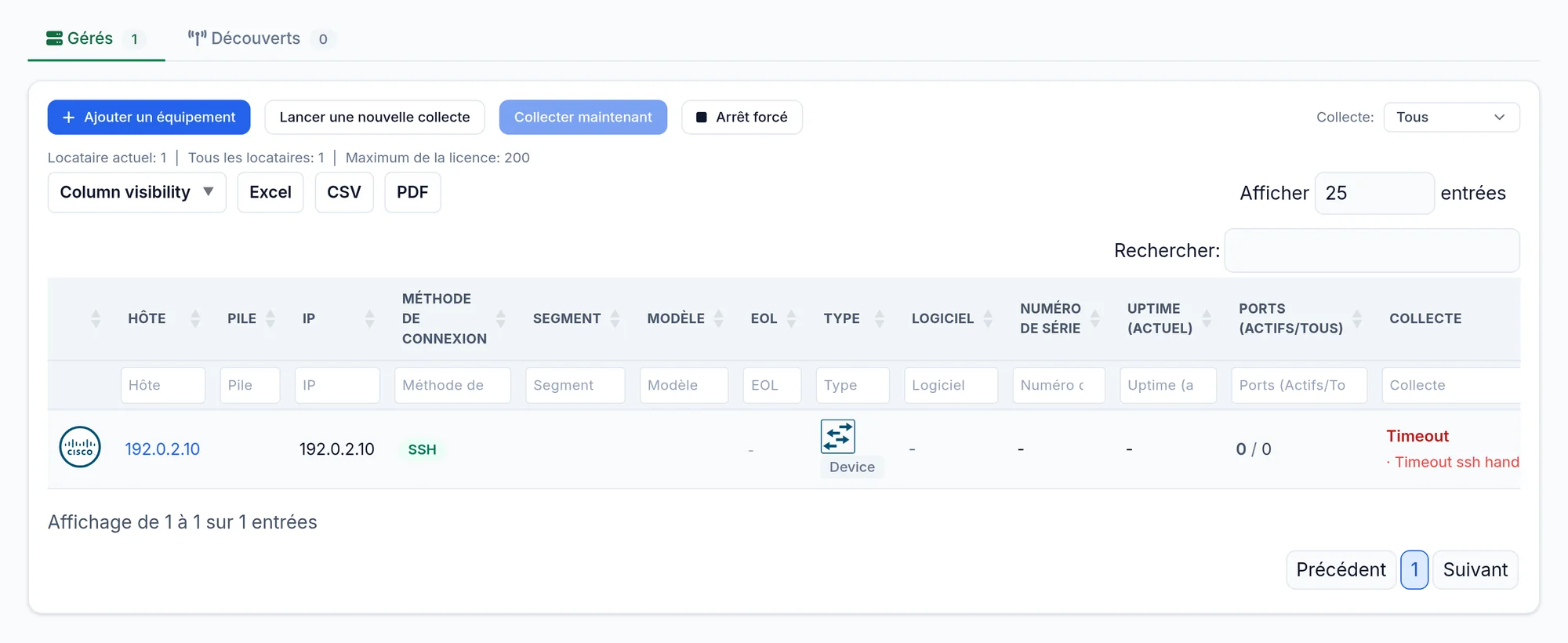
Task: Focus the Logiciel column filter field
Action: click(x=951, y=385)
